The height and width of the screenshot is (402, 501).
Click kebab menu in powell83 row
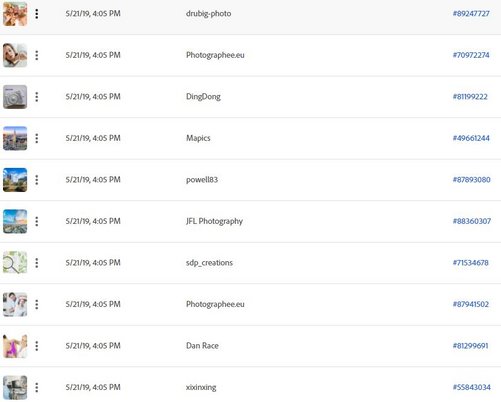(x=37, y=180)
